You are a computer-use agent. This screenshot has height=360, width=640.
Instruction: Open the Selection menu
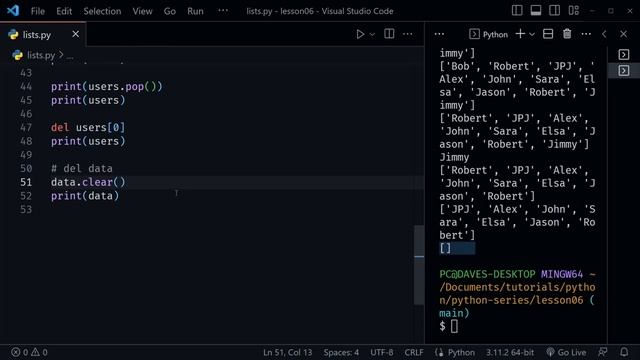click(102, 11)
